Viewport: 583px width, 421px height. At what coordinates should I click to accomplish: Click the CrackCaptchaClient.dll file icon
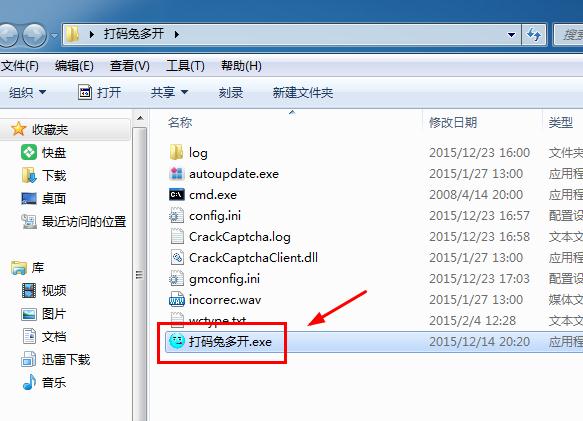point(177,257)
